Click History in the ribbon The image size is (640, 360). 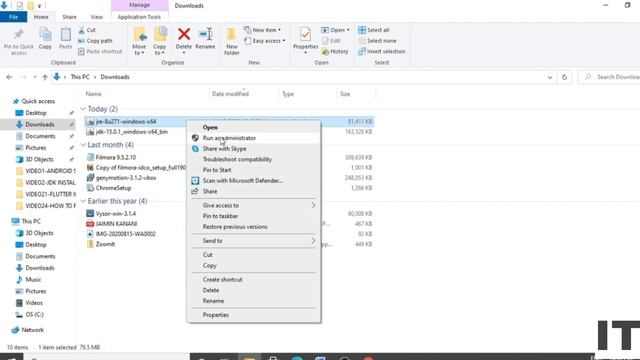click(335, 51)
